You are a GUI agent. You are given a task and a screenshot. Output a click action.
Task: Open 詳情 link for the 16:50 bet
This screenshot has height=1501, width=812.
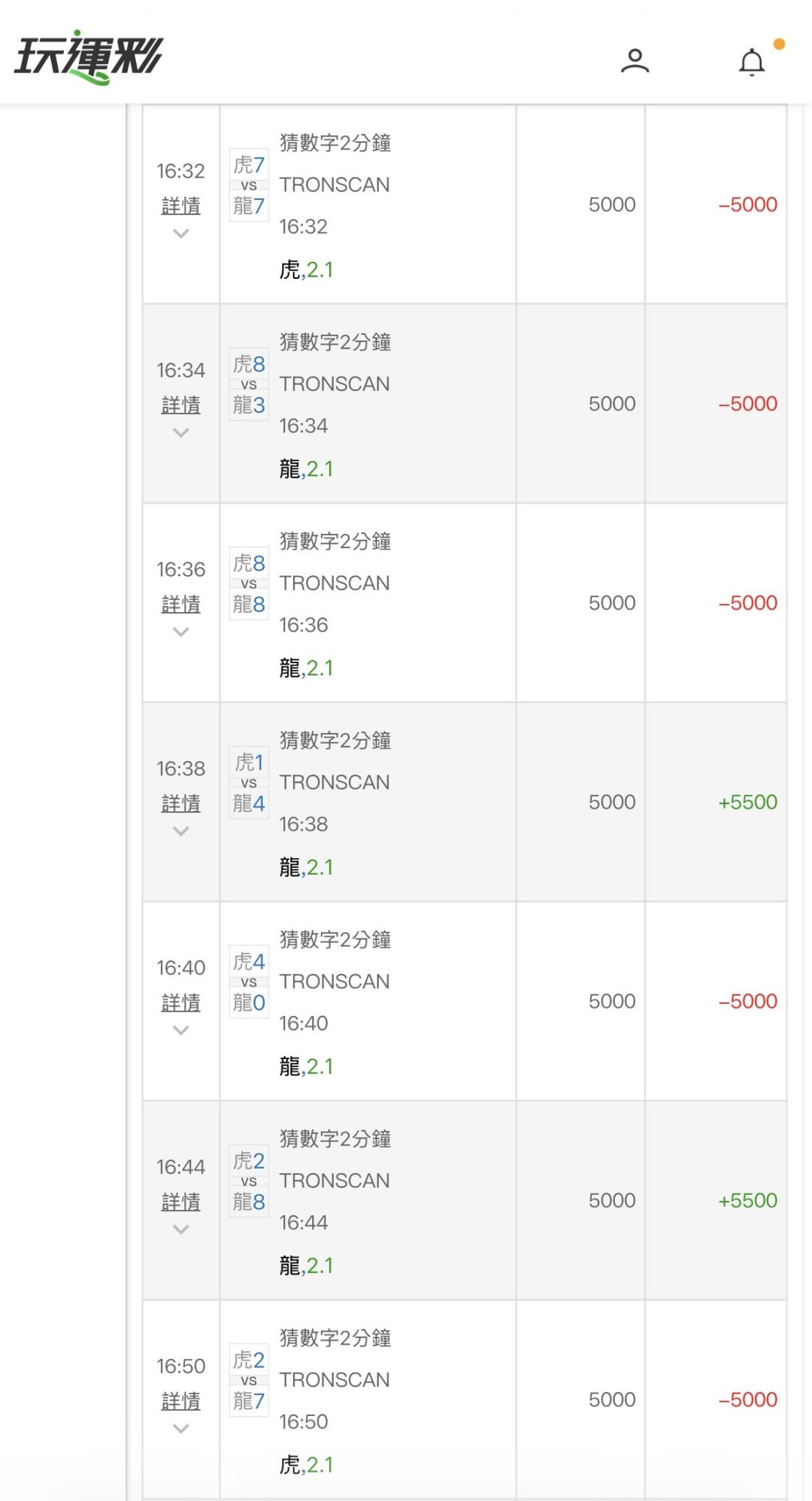click(180, 1402)
